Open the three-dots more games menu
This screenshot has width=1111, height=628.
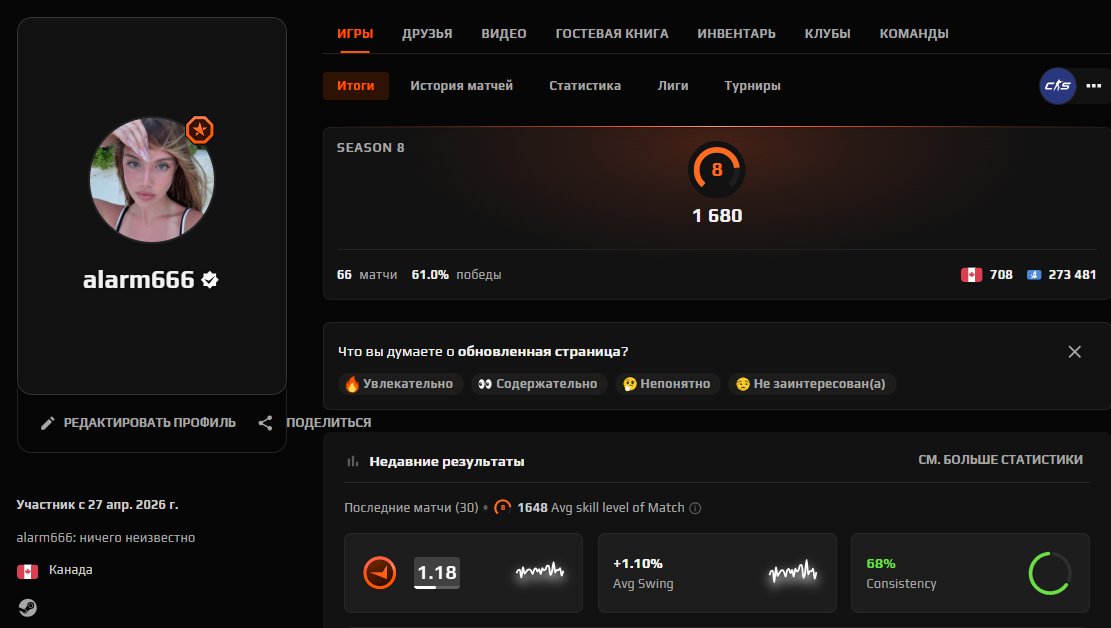tap(1093, 86)
